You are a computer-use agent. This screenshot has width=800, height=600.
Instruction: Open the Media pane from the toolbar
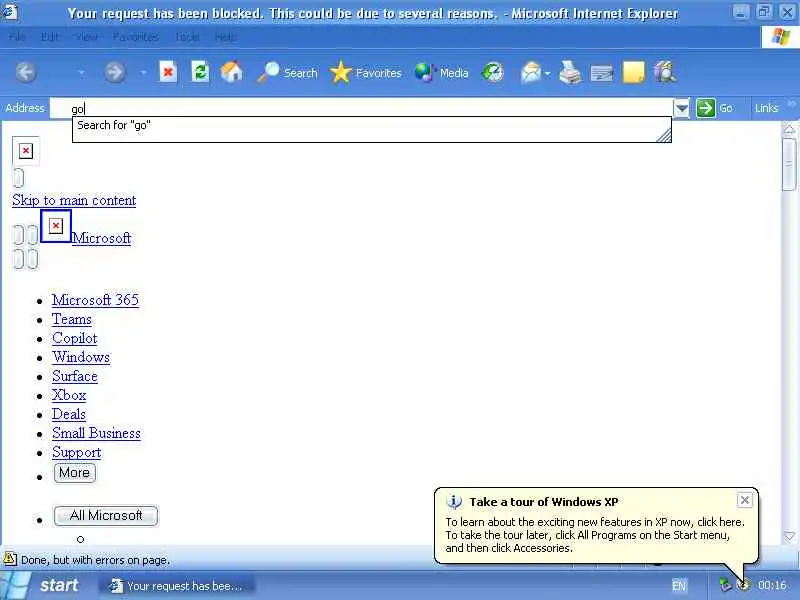click(x=441, y=73)
